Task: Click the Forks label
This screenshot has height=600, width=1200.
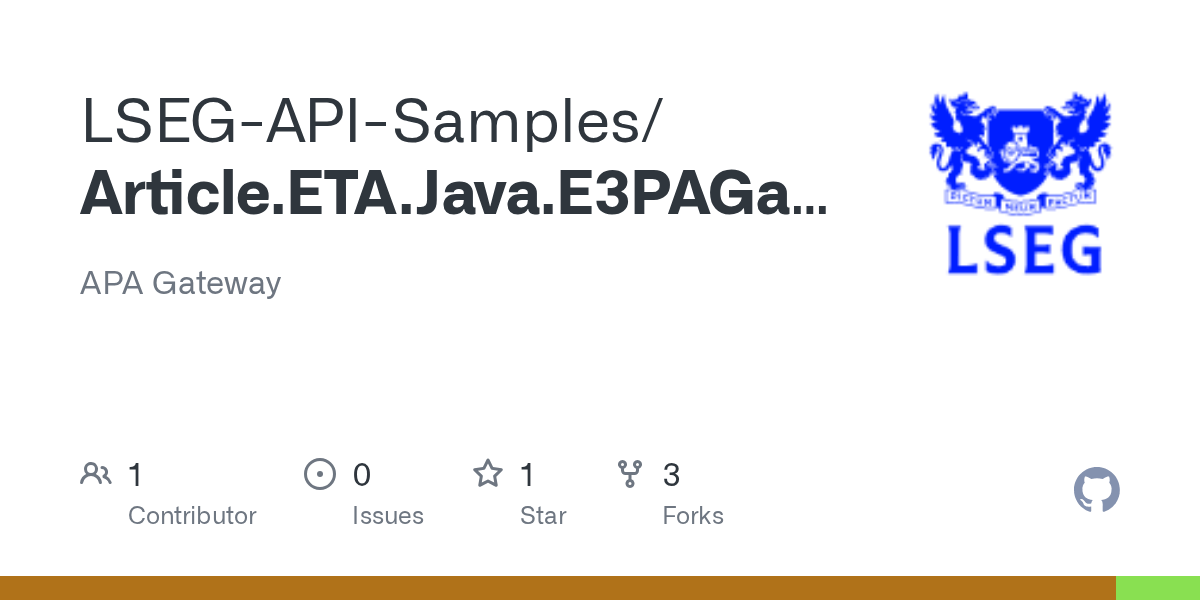Action: pyautogui.click(x=693, y=516)
